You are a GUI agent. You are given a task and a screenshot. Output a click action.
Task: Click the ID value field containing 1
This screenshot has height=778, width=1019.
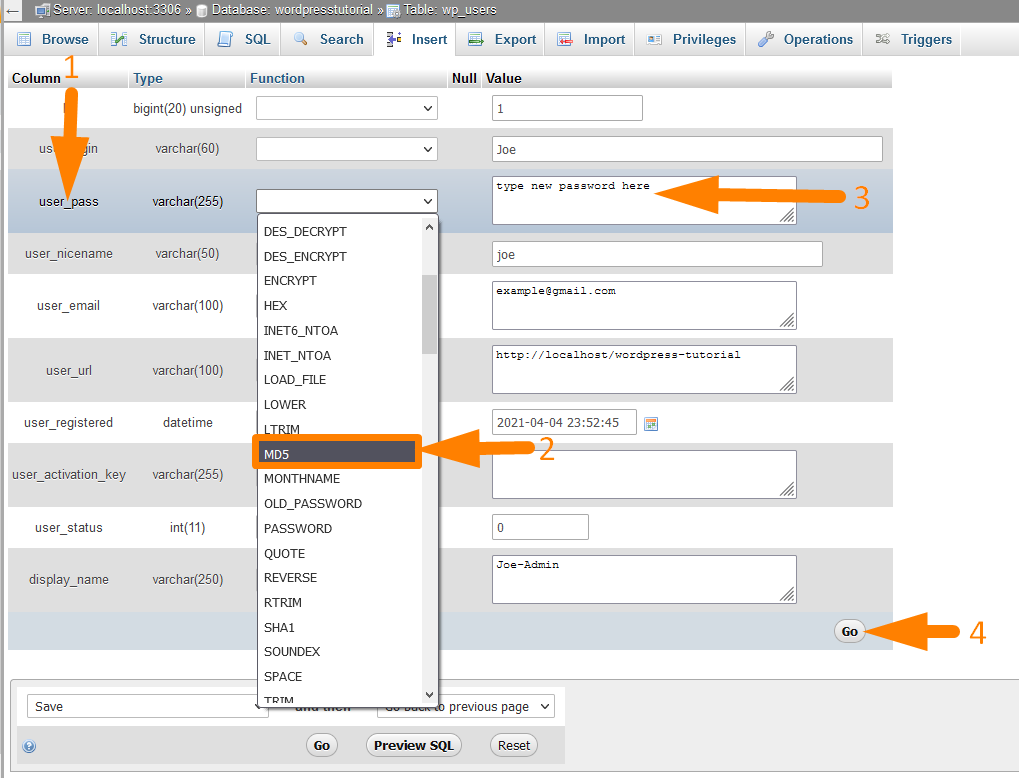tap(567, 108)
